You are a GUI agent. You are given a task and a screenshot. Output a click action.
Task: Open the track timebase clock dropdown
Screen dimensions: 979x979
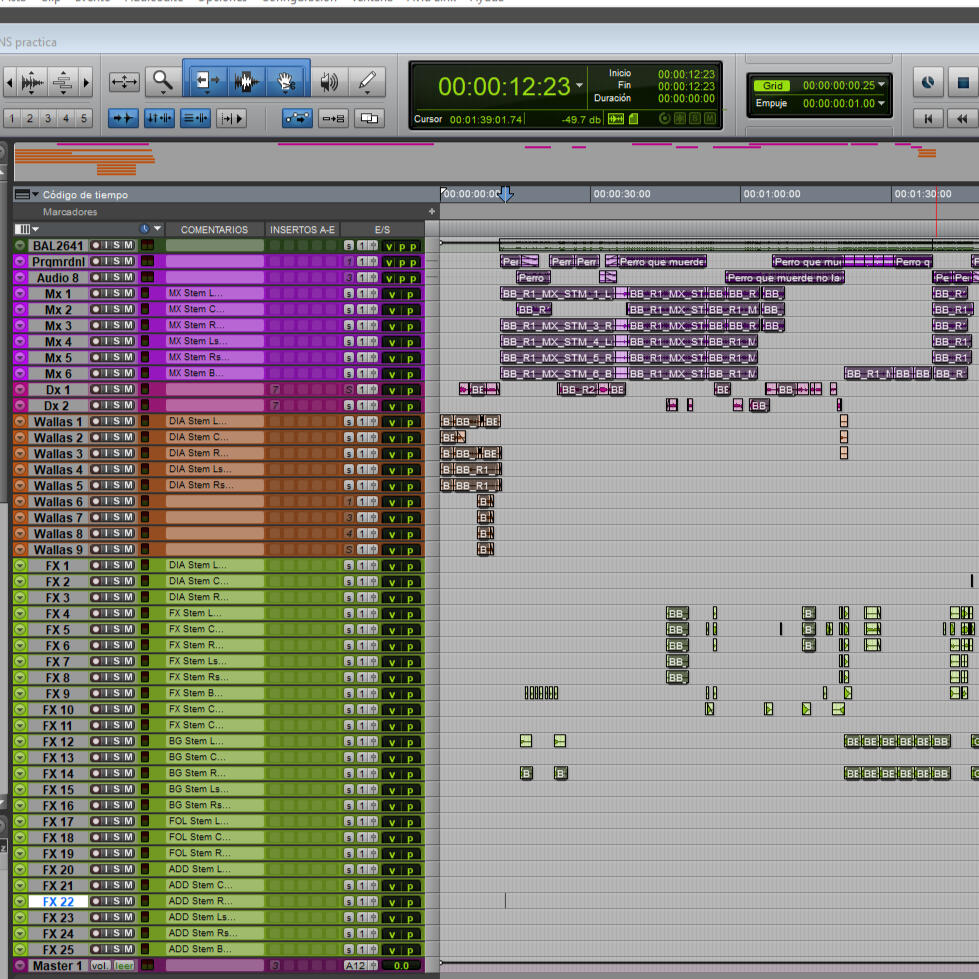(x=150, y=229)
